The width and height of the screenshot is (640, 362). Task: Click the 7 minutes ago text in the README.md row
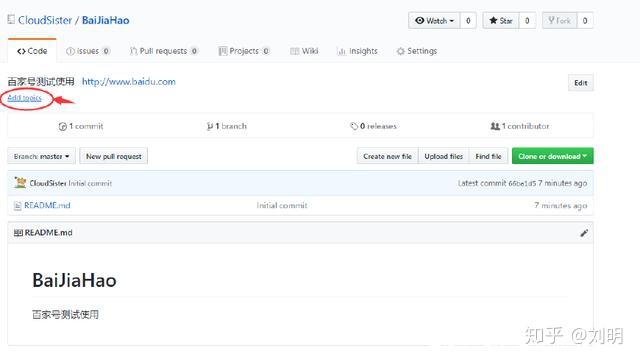click(x=560, y=205)
